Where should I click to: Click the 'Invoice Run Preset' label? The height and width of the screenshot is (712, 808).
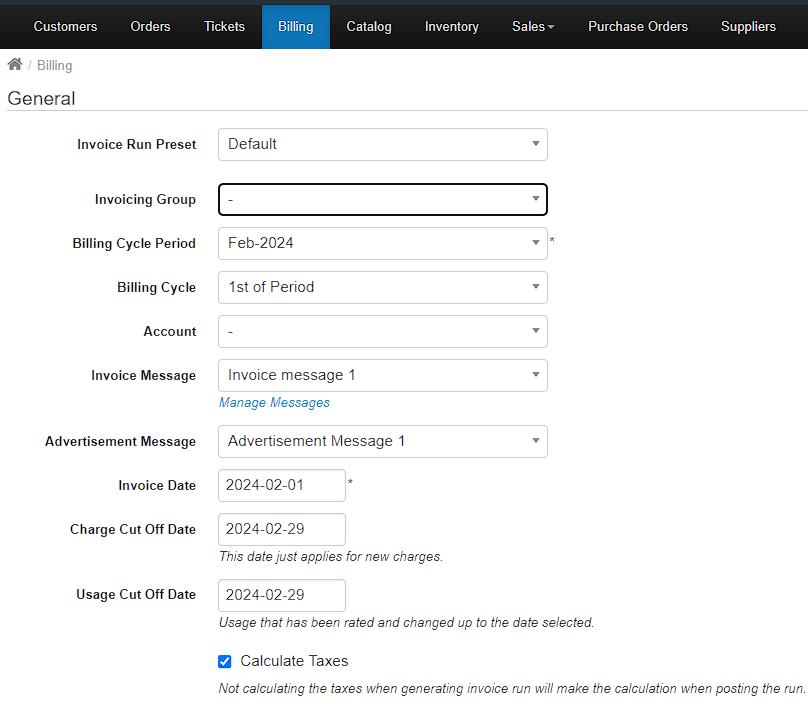click(x=137, y=144)
